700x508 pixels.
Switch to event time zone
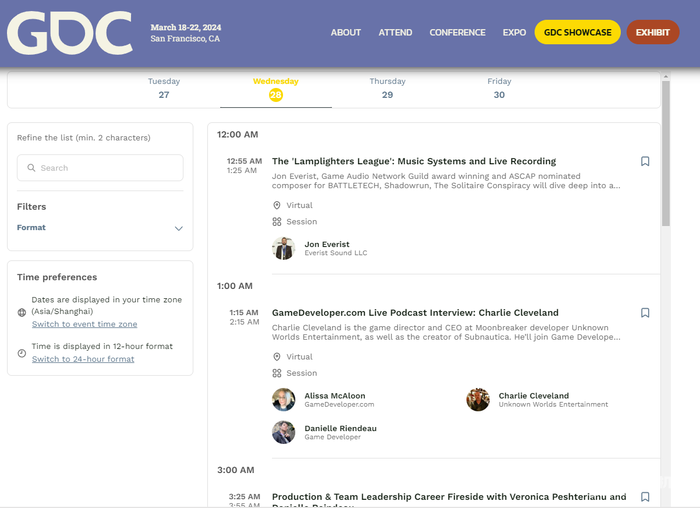[84, 324]
